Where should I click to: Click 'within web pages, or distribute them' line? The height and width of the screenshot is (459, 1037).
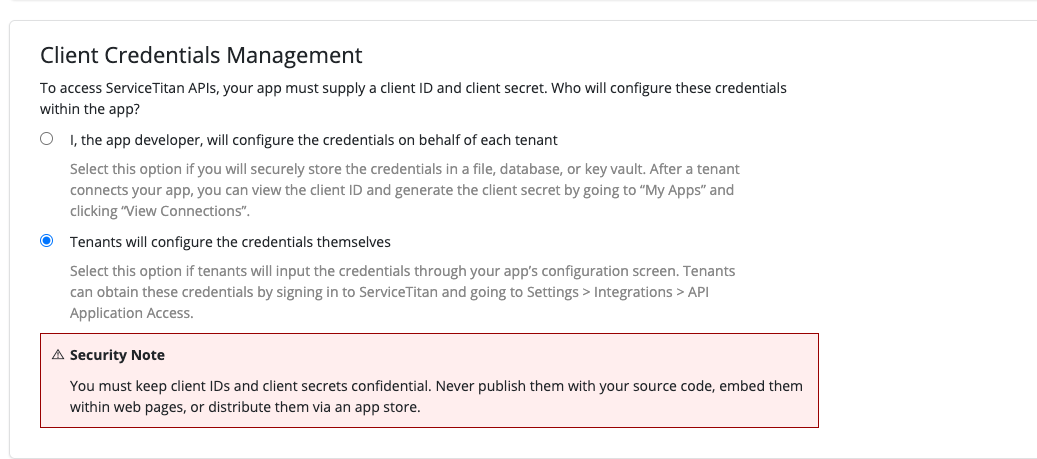(x=245, y=407)
